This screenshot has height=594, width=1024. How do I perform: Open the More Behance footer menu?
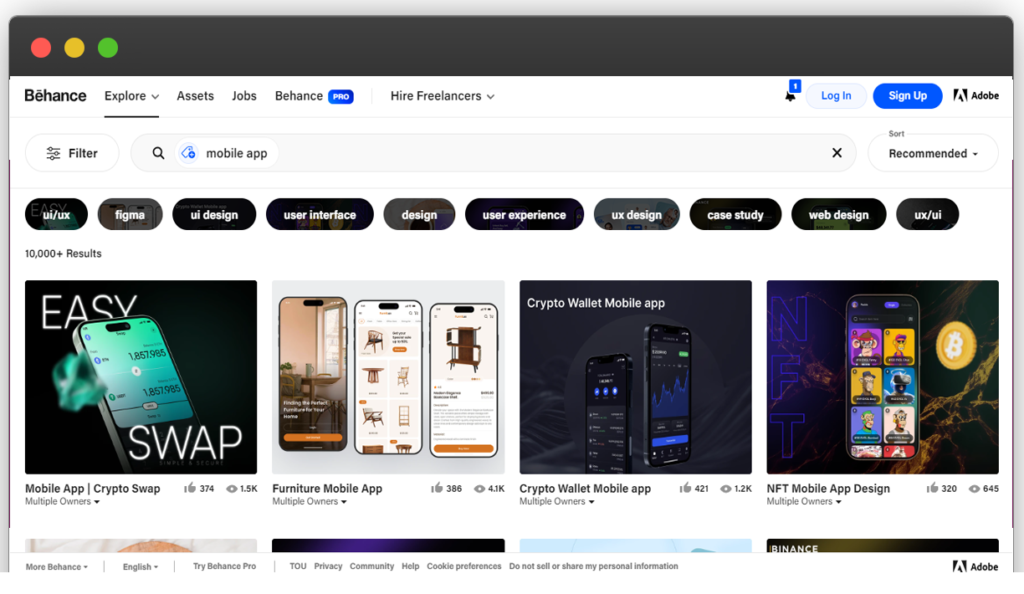[x=57, y=567]
